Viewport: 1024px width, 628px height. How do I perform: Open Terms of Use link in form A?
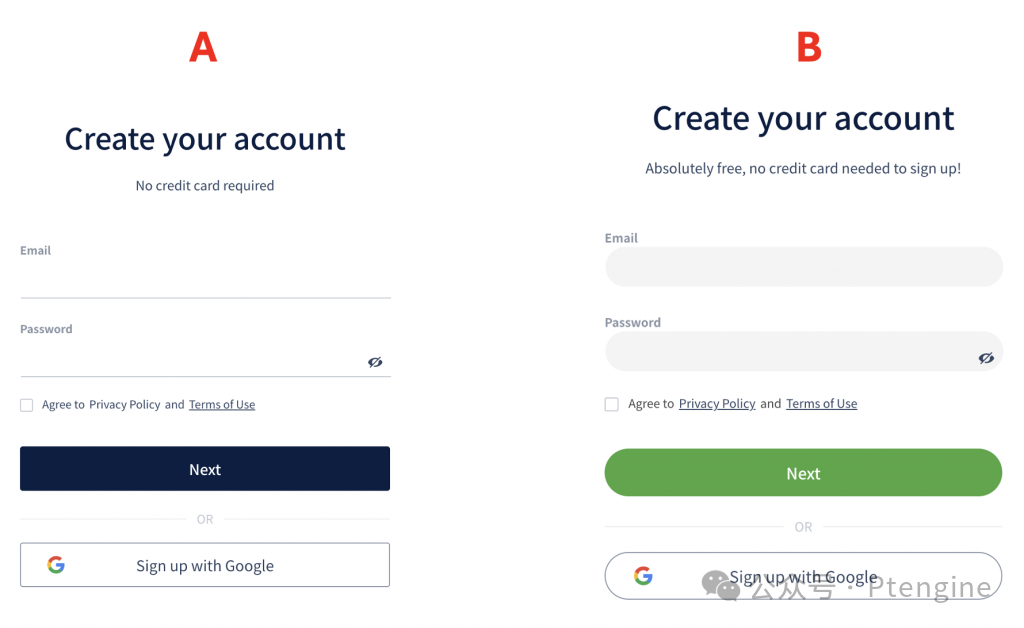(222, 405)
